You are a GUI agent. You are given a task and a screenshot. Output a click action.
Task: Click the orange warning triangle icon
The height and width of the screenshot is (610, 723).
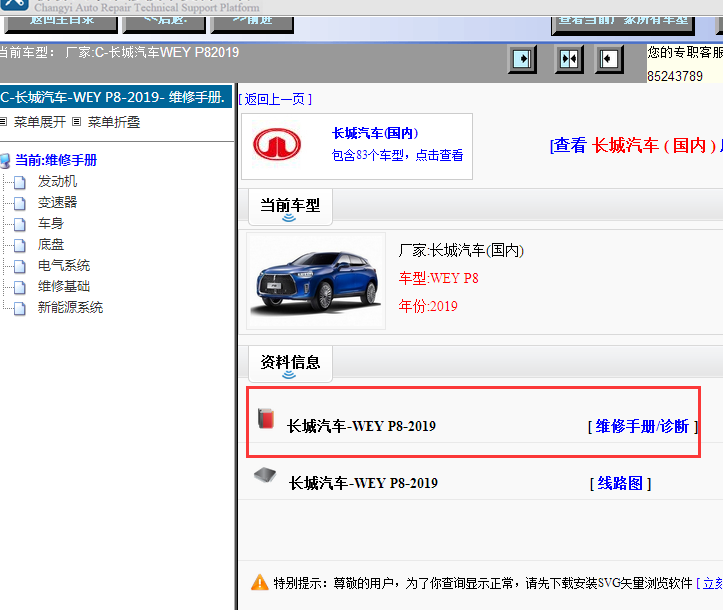[260, 582]
